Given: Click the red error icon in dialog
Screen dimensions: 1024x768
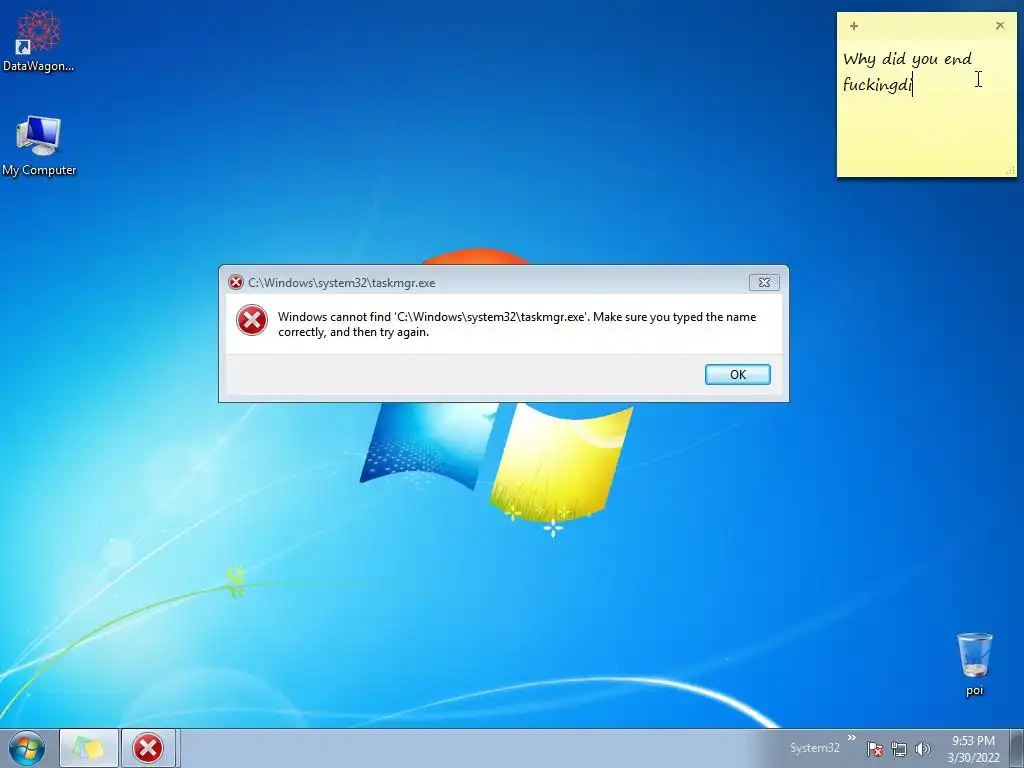Looking at the screenshot, I should tap(251, 320).
